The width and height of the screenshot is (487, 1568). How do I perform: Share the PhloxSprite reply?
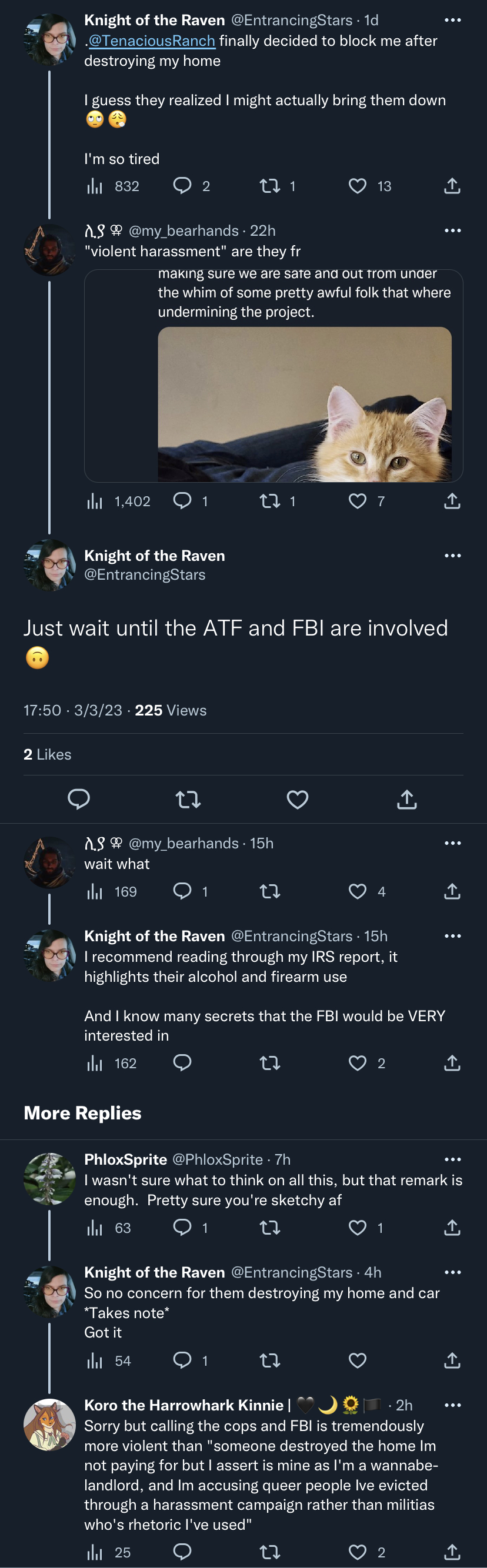pos(452,1227)
